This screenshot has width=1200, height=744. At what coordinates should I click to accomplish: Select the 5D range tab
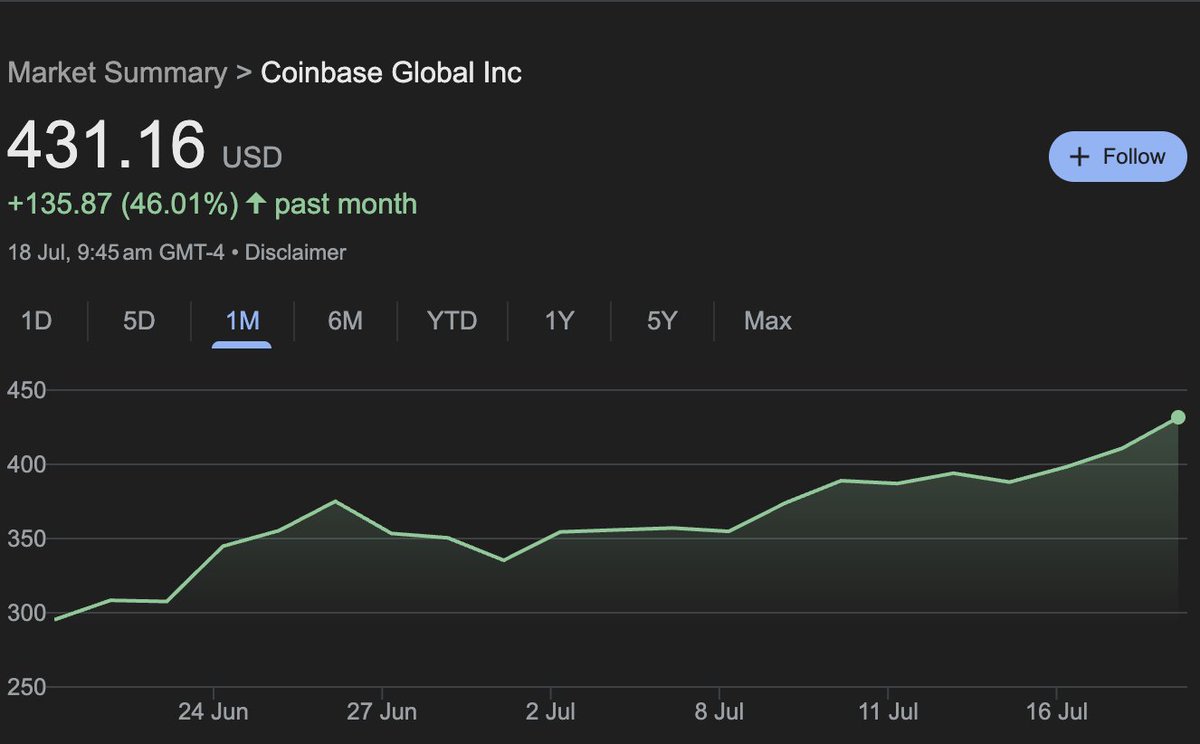pos(139,321)
